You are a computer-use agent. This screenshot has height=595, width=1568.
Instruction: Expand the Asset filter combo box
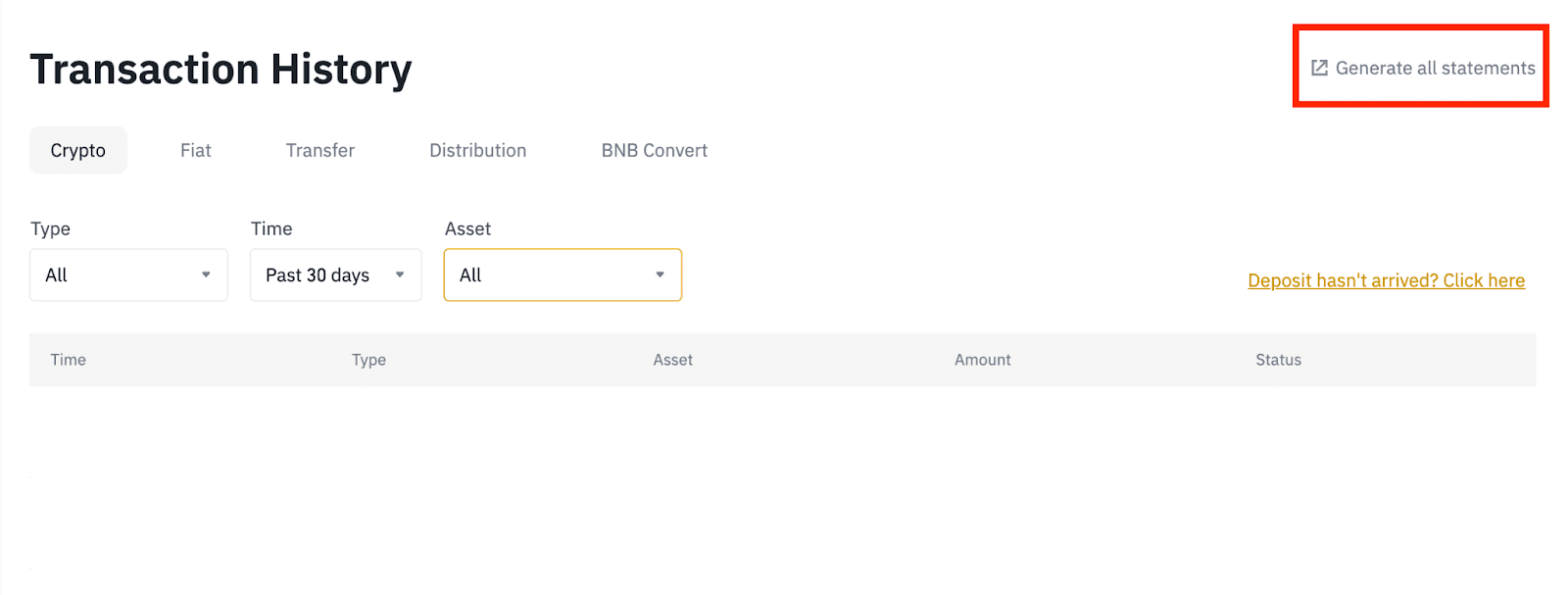coord(563,274)
